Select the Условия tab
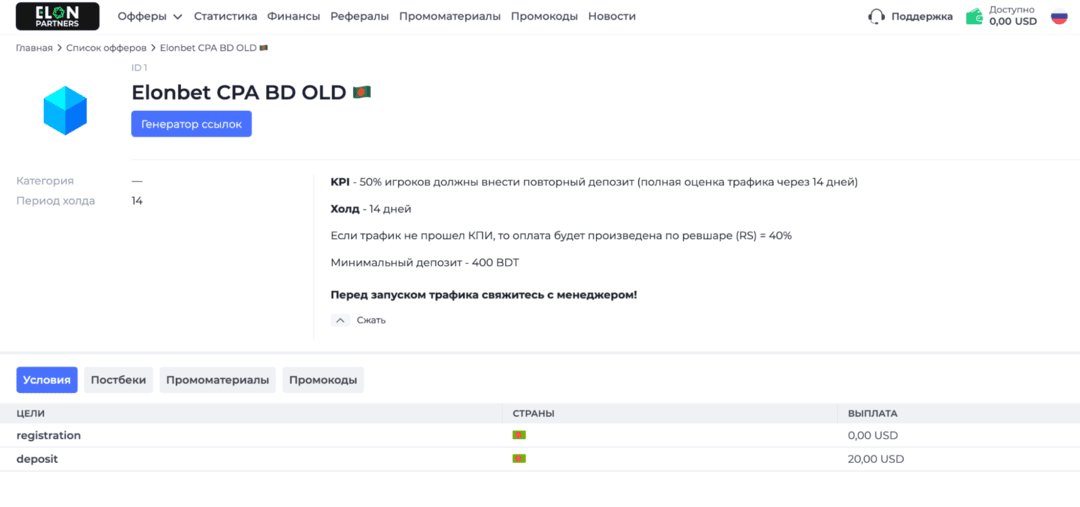This screenshot has height=507, width=1080. pos(47,380)
